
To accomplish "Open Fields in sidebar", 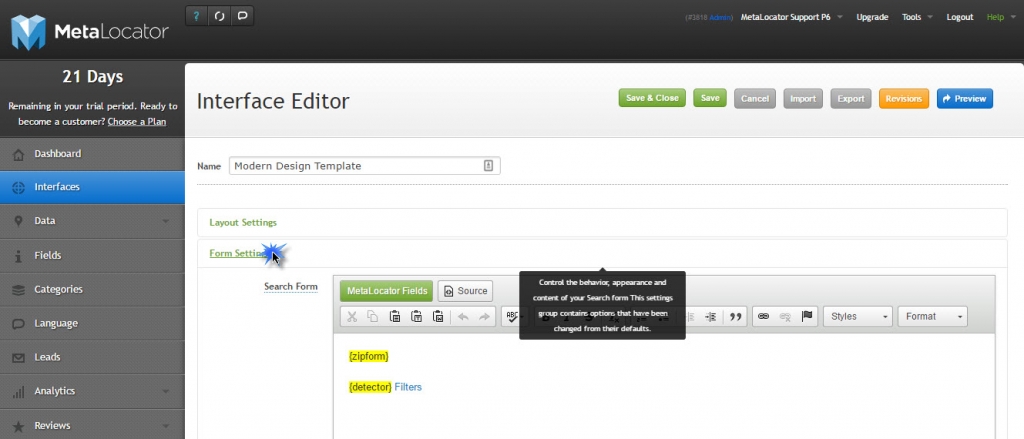I will 92,255.
